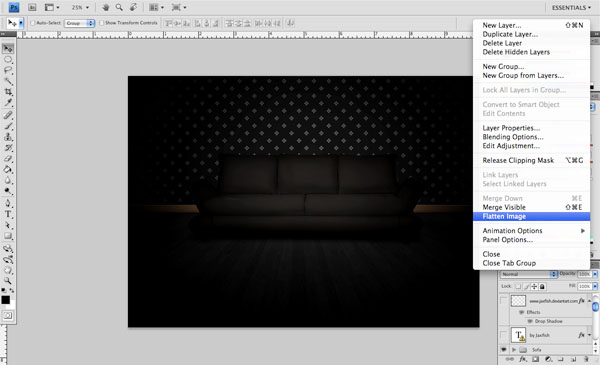600x365 pixels.
Task: Show the by Jaxfish text layer
Action: point(504,335)
